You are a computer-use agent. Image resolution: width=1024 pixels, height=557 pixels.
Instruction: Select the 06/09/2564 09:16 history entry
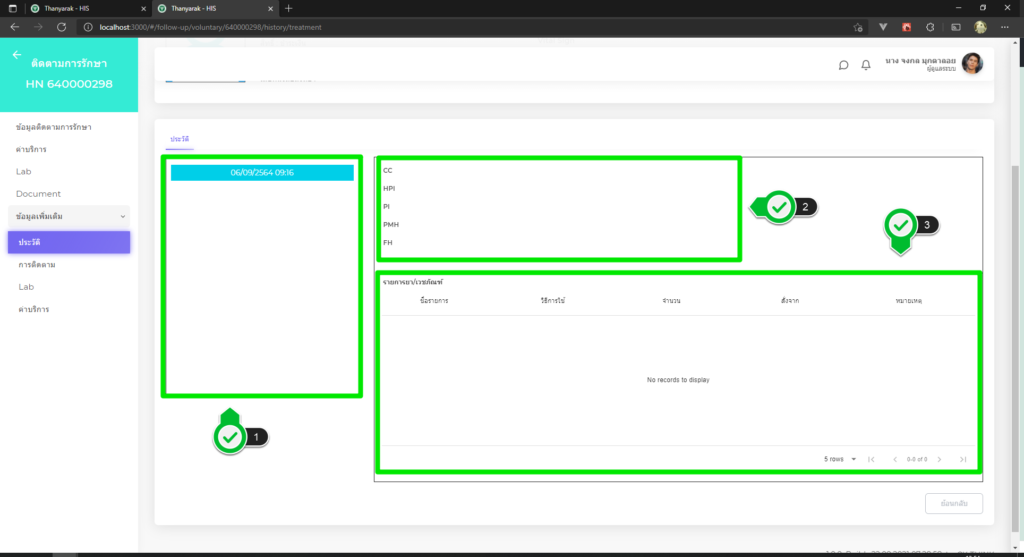(262, 172)
